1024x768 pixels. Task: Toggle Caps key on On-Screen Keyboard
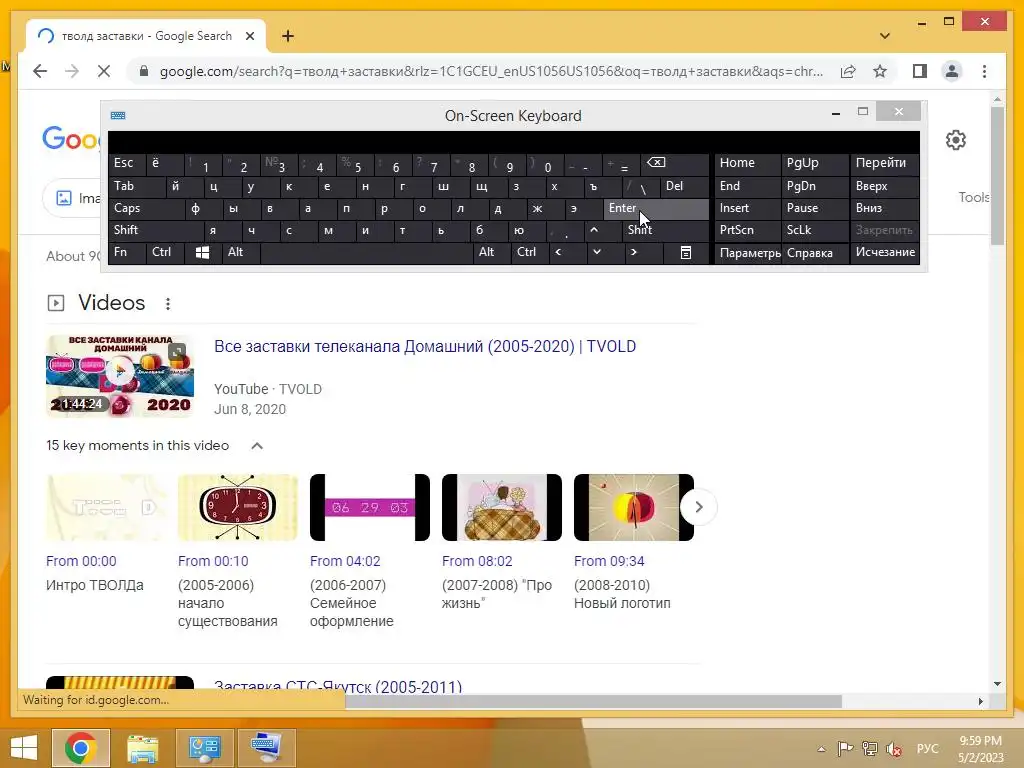tap(146, 208)
